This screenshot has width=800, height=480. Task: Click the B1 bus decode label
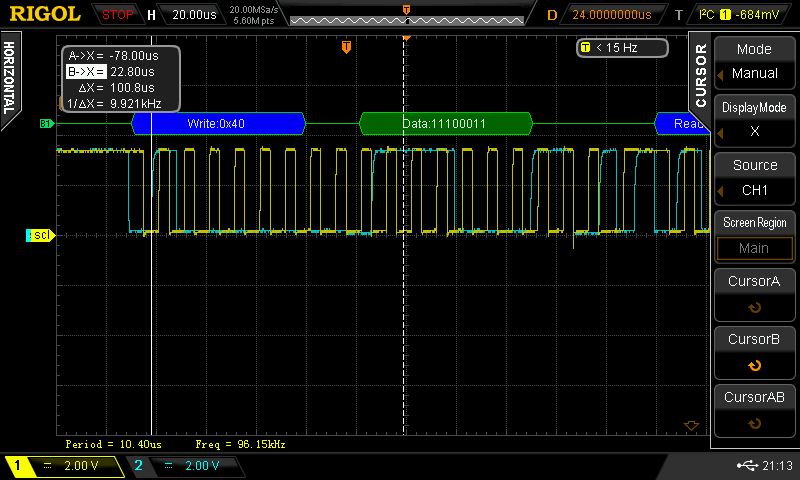46,123
